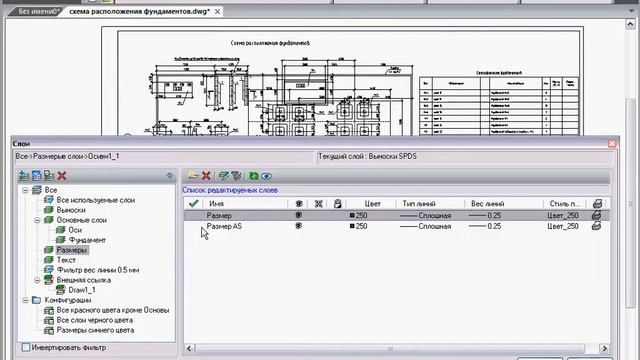Select the Выноски filter in tree
This screenshot has height=360, width=640.
[x=71, y=210]
